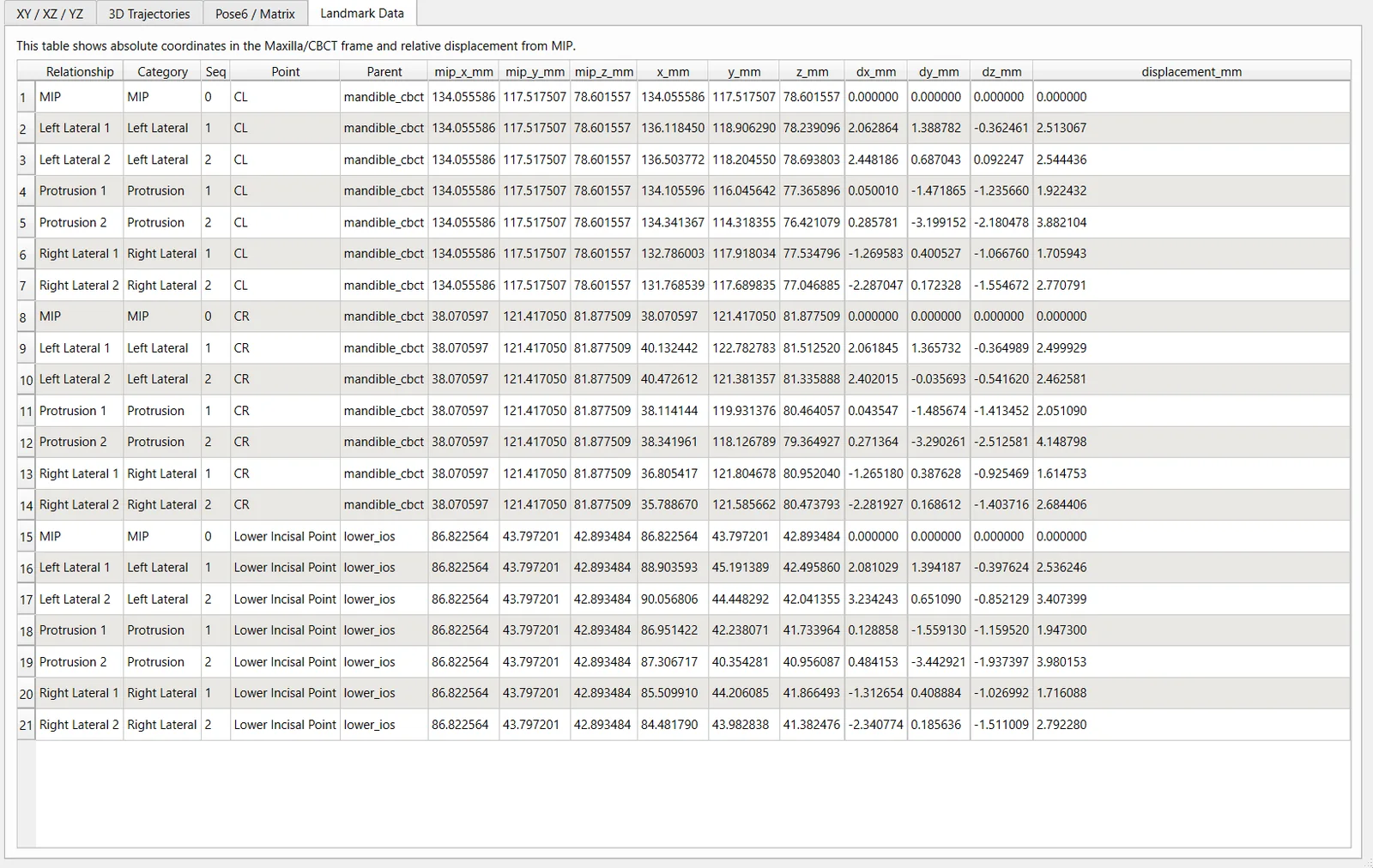The width and height of the screenshot is (1373, 868).
Task: Click the y_mm column header
Action: (744, 72)
